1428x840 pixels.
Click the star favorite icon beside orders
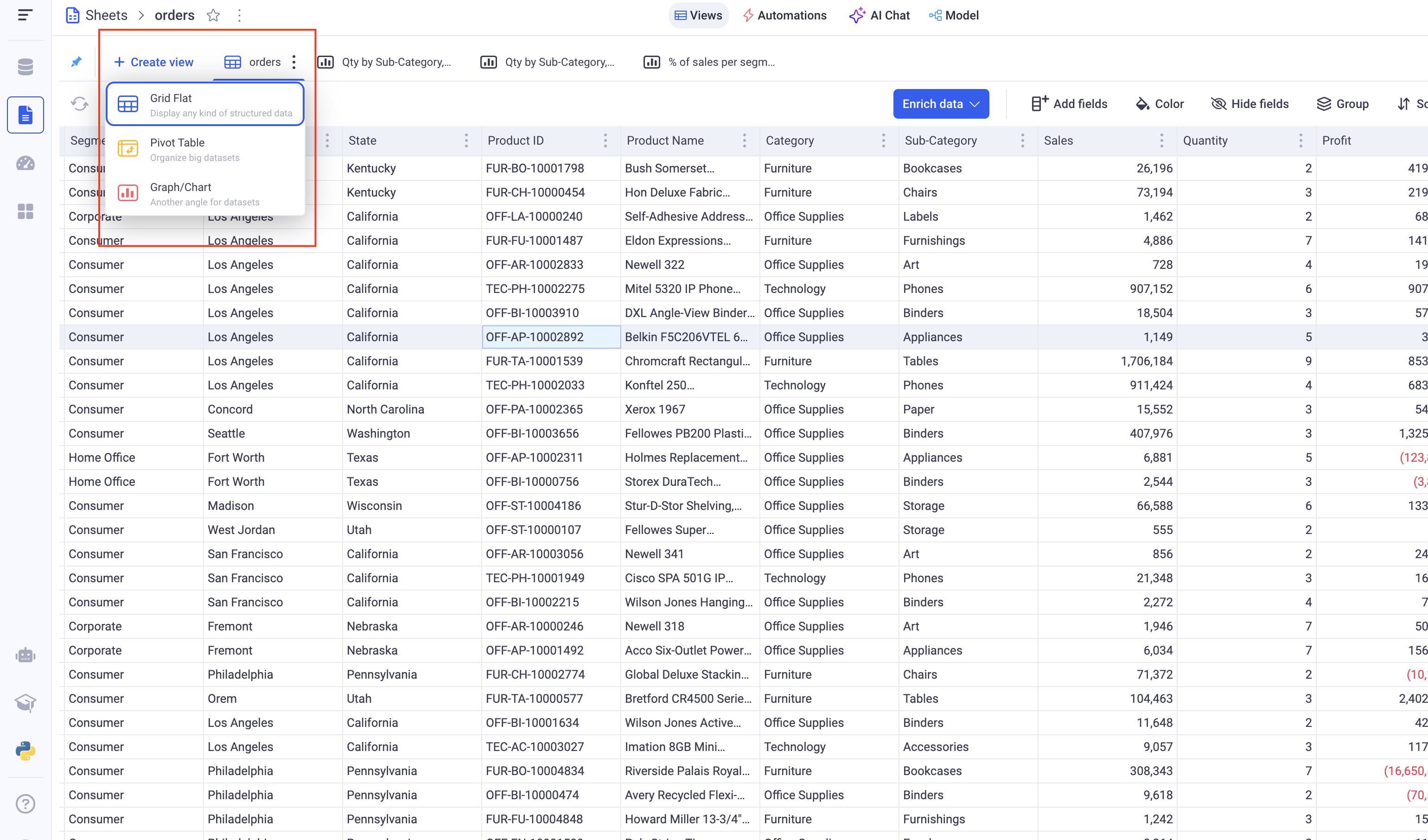[x=213, y=15]
